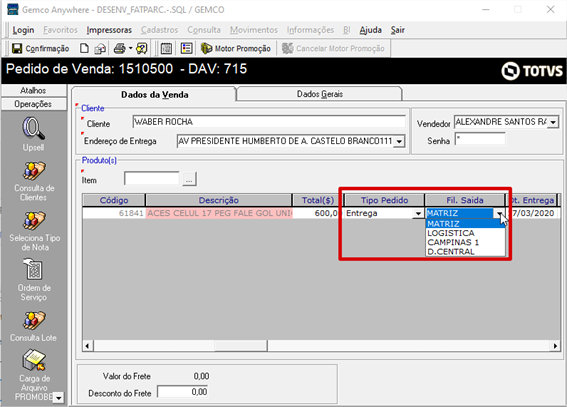The width and height of the screenshot is (567, 407).
Task: Open the Upsell magnifier shortcut
Action: [x=34, y=134]
